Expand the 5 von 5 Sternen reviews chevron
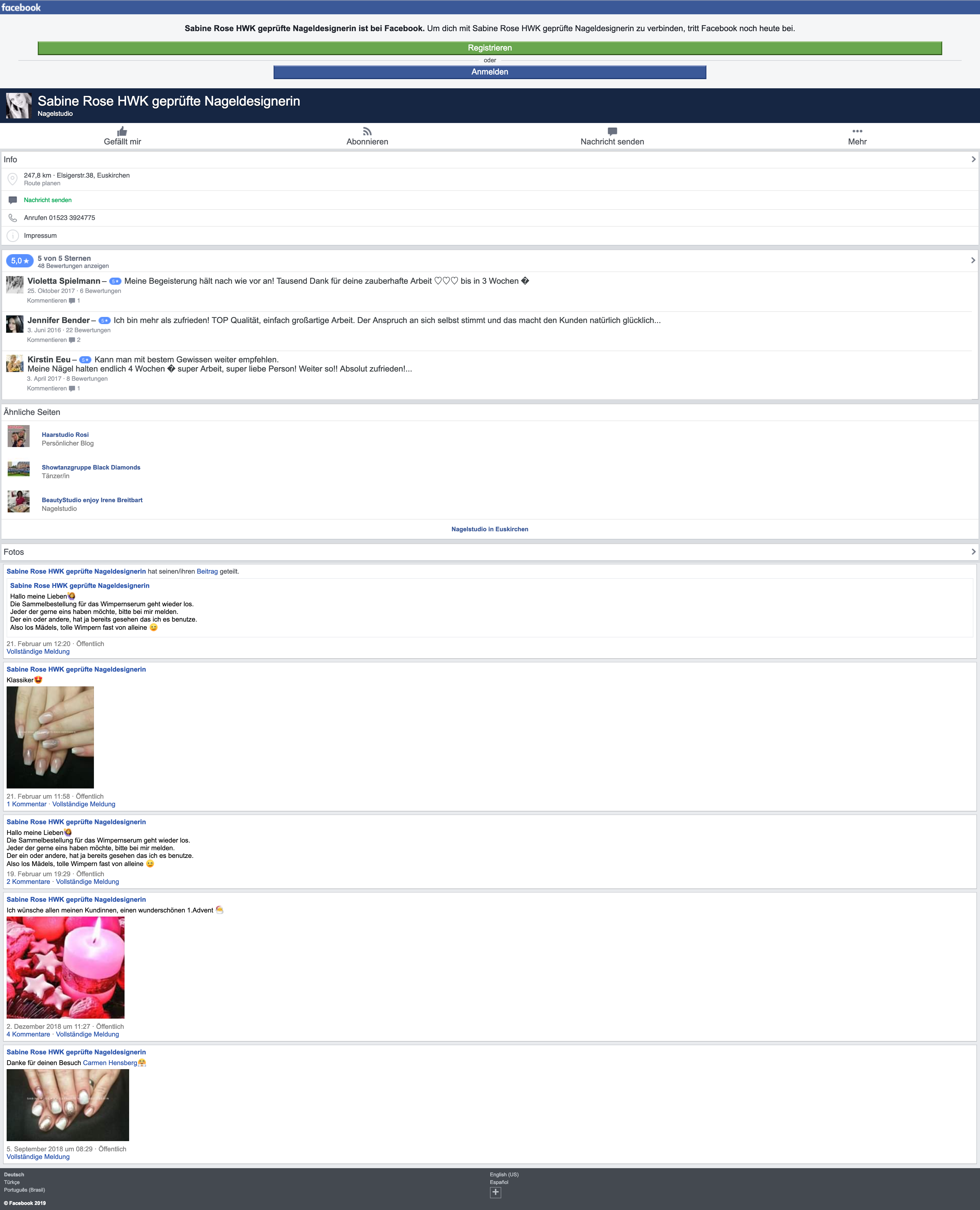 pos(973,260)
